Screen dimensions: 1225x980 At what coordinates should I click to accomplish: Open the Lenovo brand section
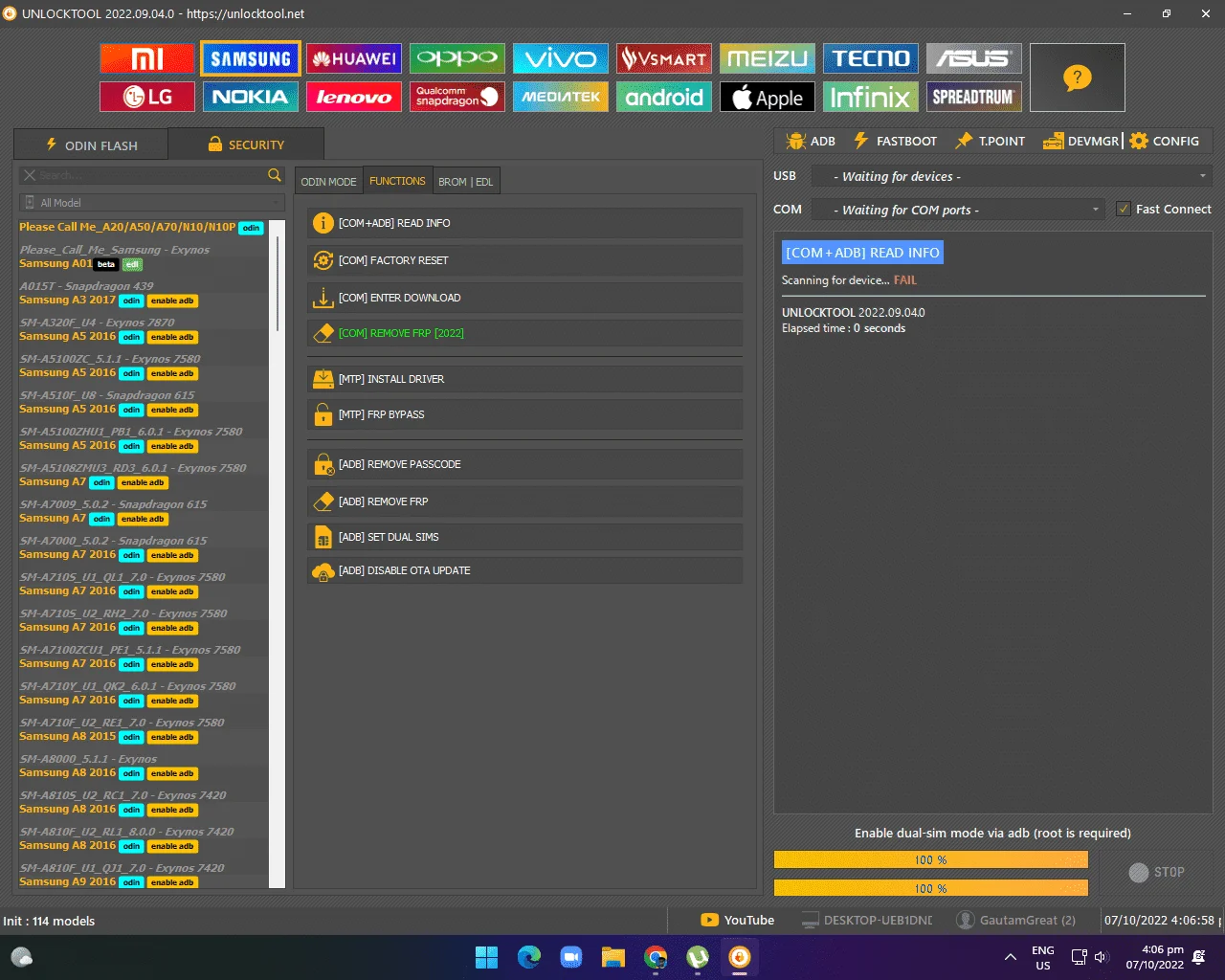354,97
